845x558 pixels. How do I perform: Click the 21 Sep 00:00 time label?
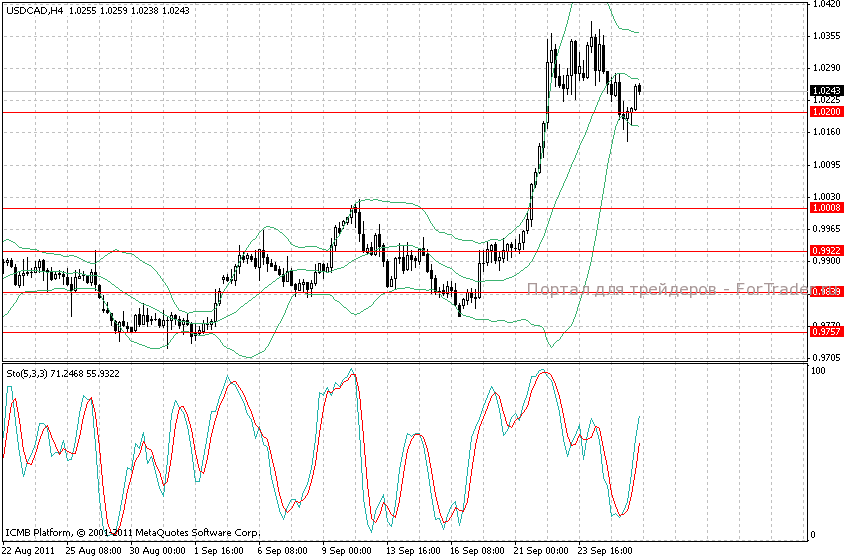point(541,550)
